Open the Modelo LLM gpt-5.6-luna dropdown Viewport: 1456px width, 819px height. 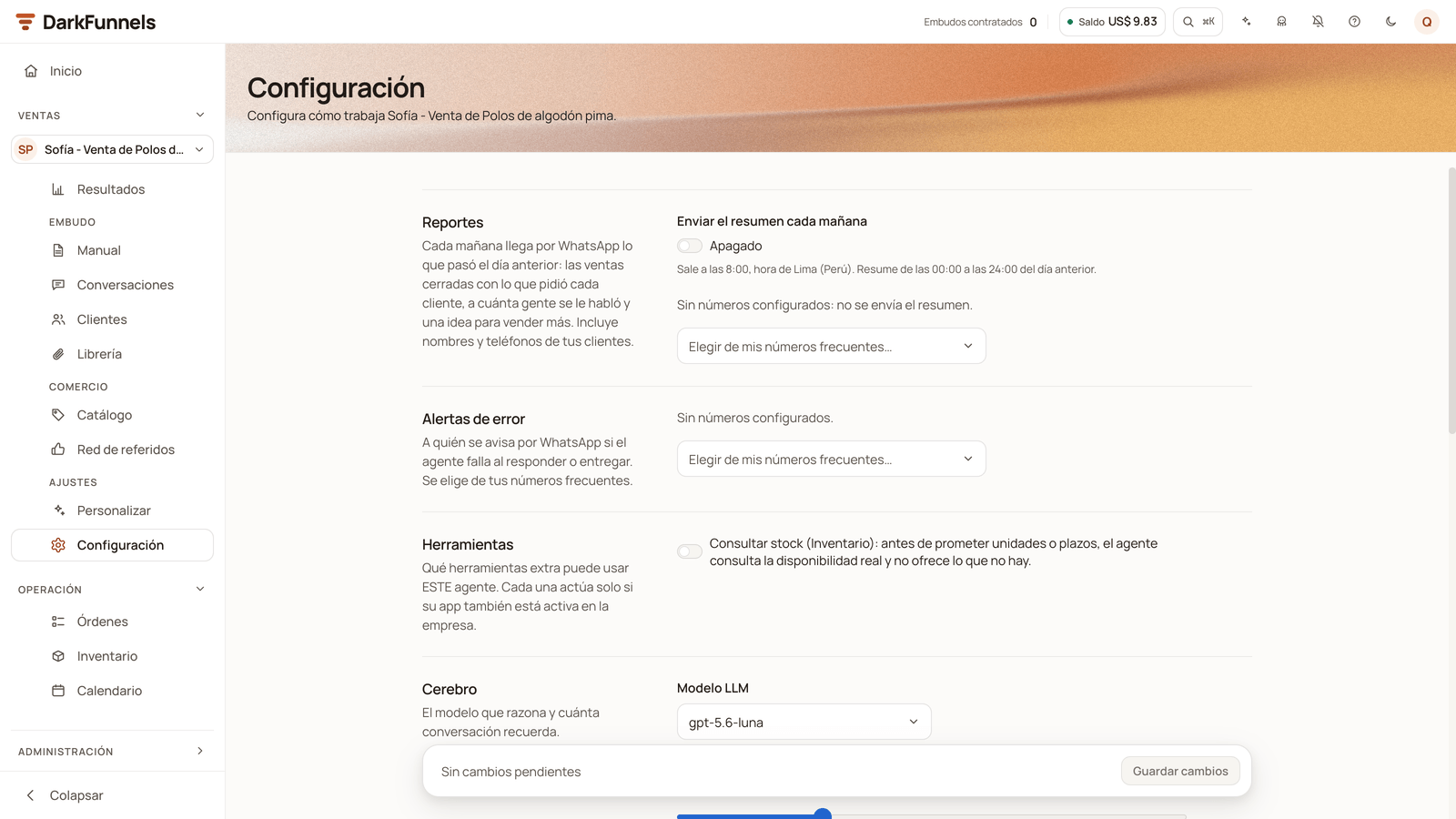(x=804, y=722)
